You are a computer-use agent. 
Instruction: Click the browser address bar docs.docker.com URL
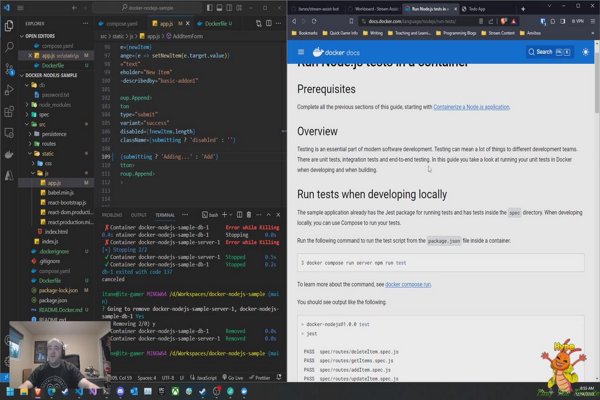[411, 21]
